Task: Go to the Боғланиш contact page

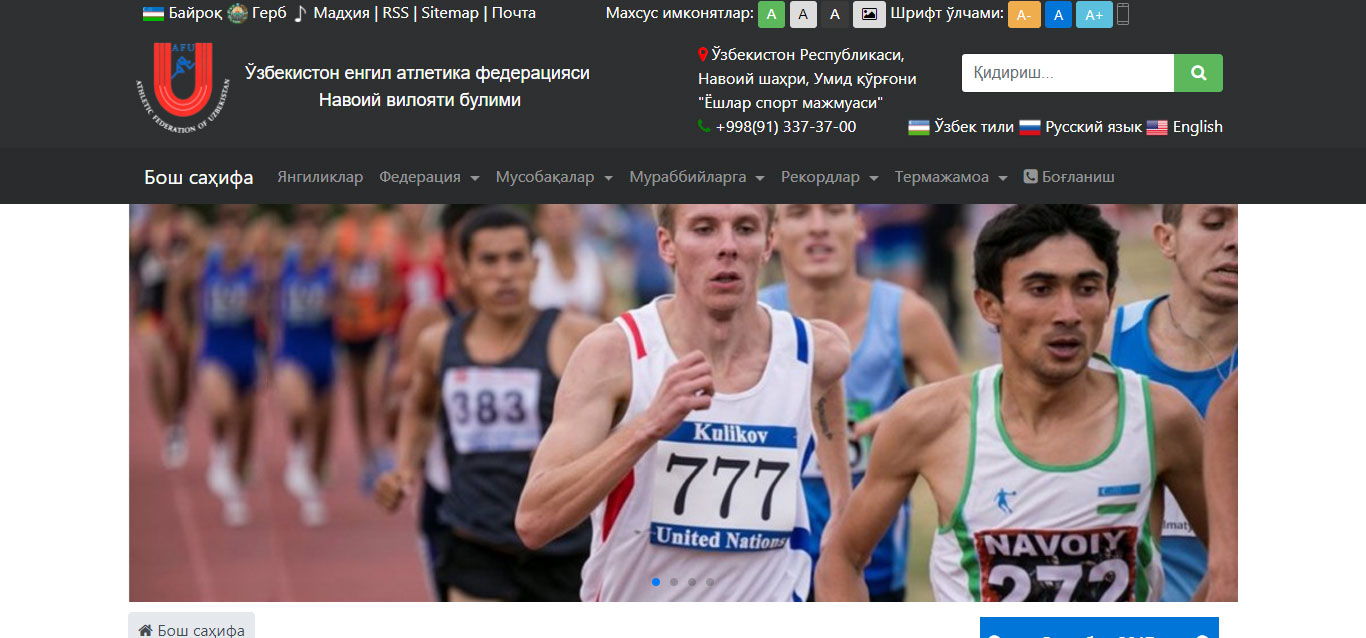Action: (1069, 177)
